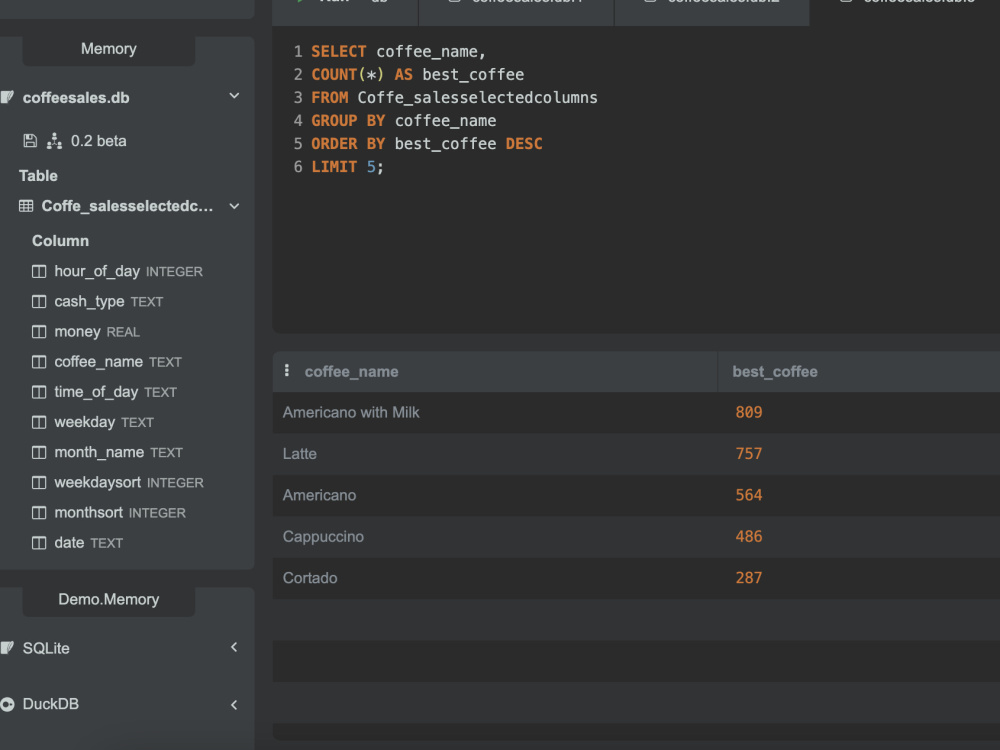Click the coffeesales.db database icon
Image resolution: width=1000 pixels, height=750 pixels.
[x=7, y=98]
